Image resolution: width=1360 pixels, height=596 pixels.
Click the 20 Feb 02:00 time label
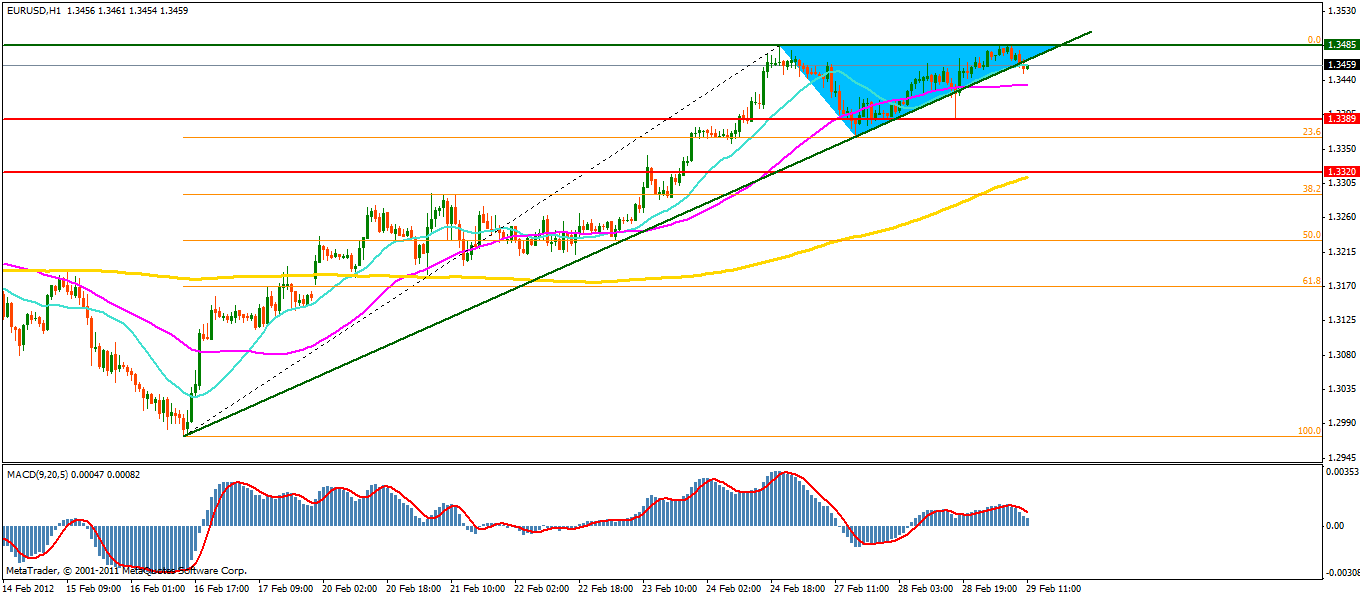point(349,588)
